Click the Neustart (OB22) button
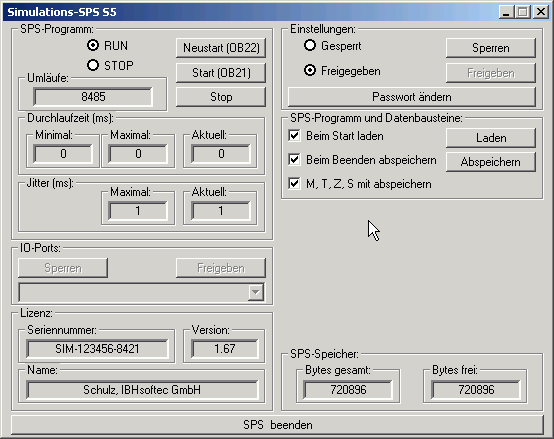 (221, 48)
